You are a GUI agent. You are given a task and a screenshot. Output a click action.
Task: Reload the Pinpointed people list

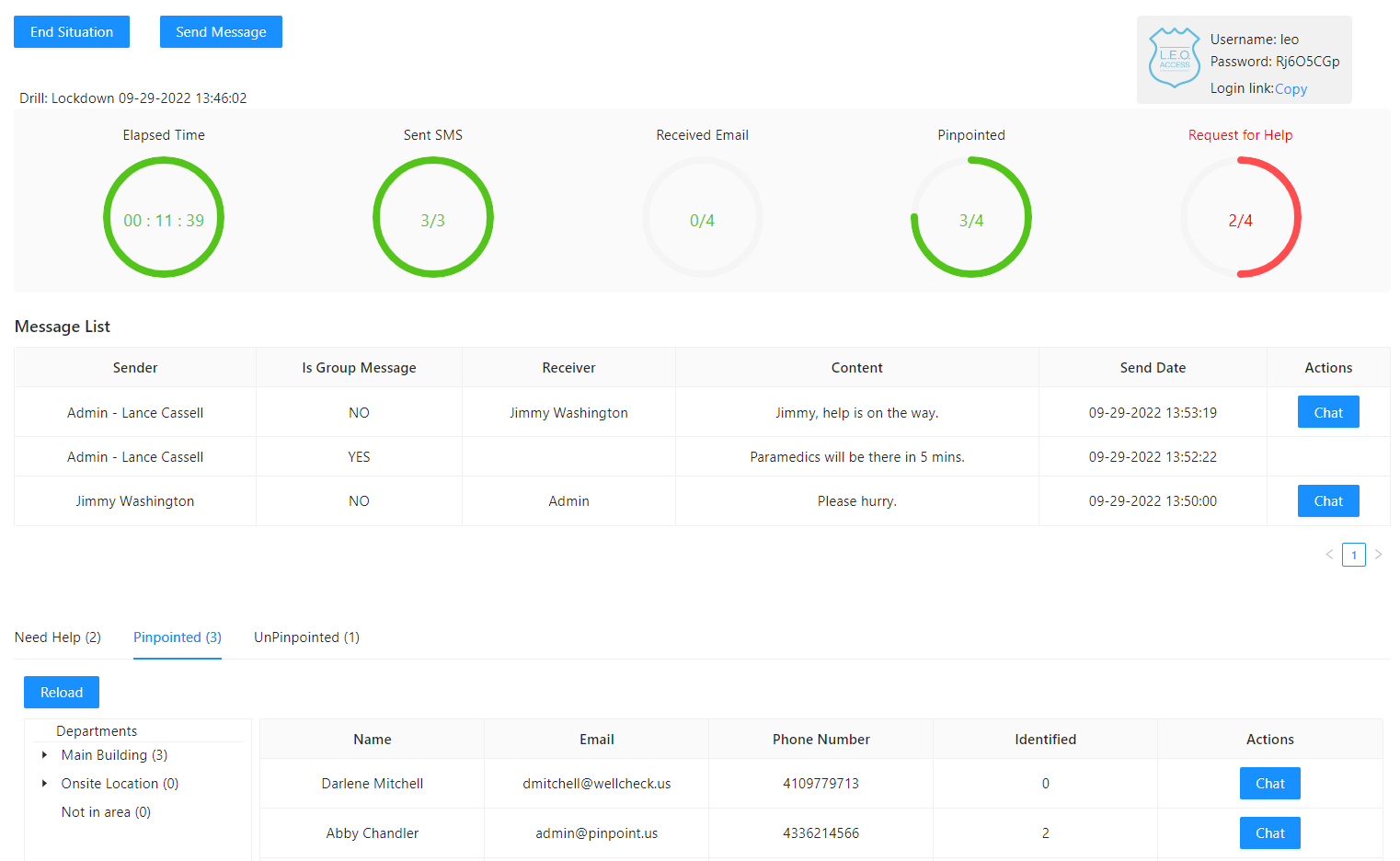click(61, 692)
